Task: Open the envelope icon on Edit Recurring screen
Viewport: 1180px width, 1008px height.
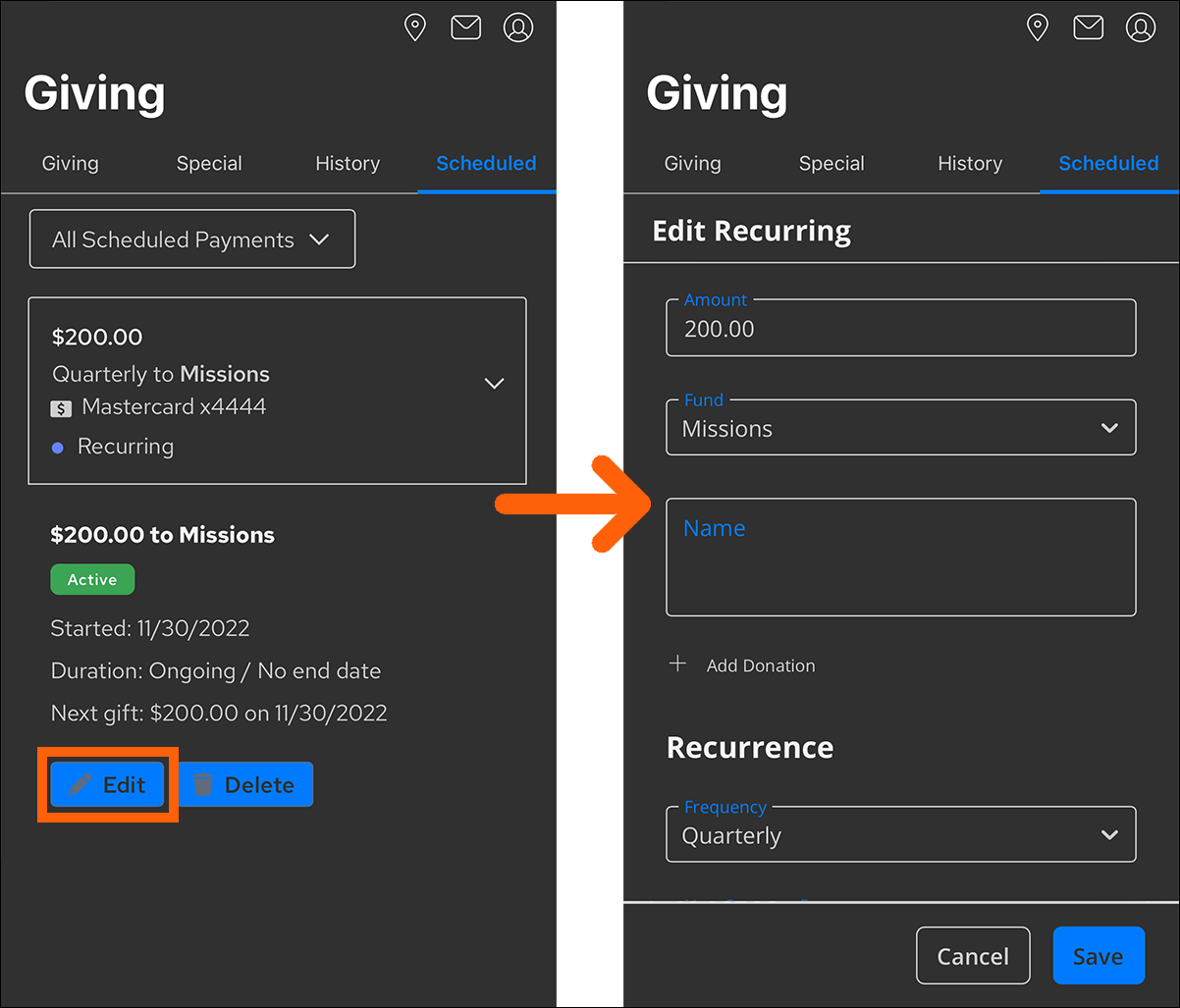Action: (x=1088, y=27)
